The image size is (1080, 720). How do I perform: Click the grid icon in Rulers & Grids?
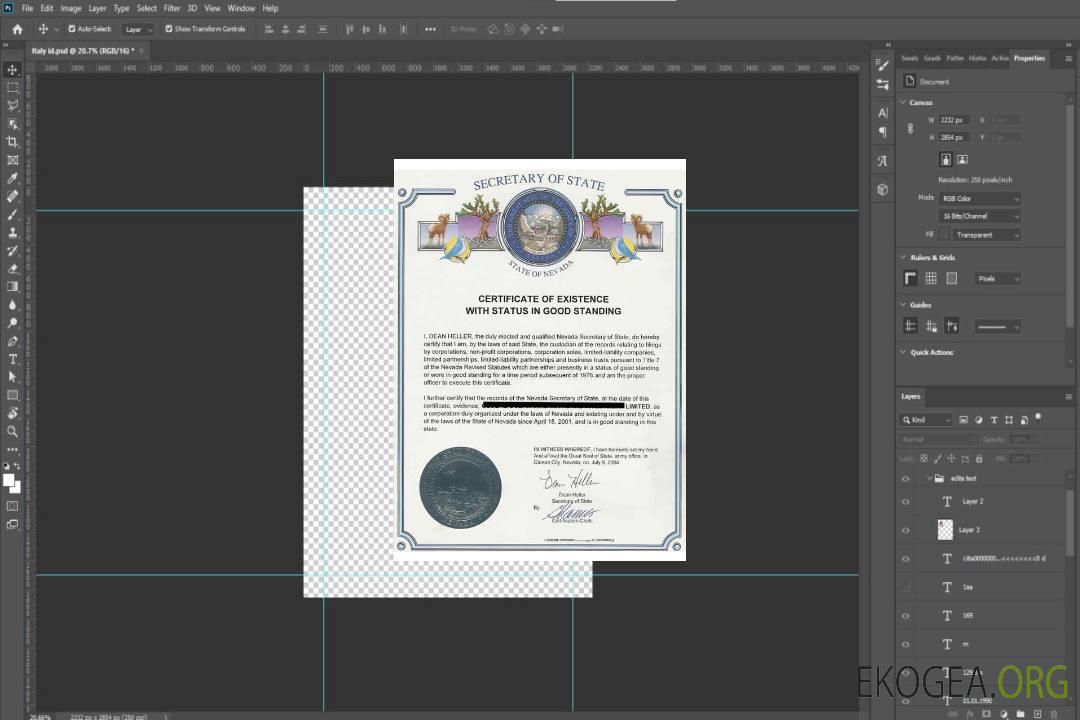[931, 278]
